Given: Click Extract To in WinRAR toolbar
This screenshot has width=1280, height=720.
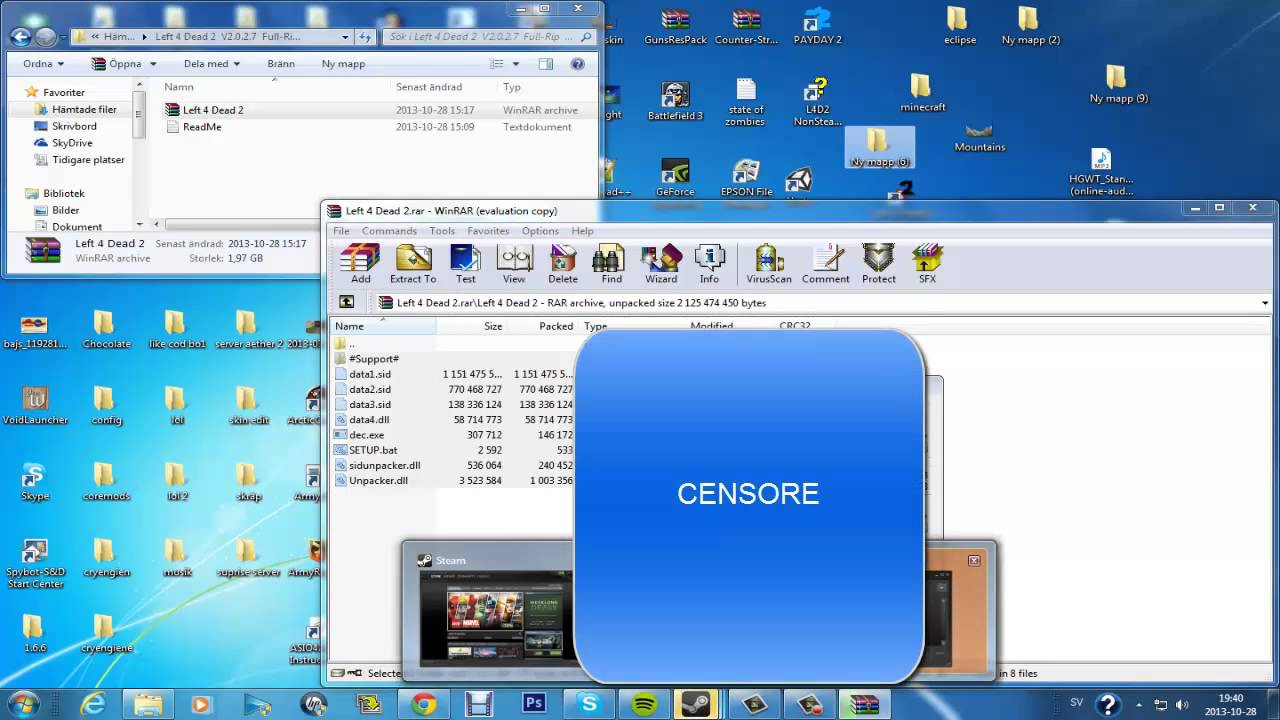Looking at the screenshot, I should pyautogui.click(x=413, y=264).
